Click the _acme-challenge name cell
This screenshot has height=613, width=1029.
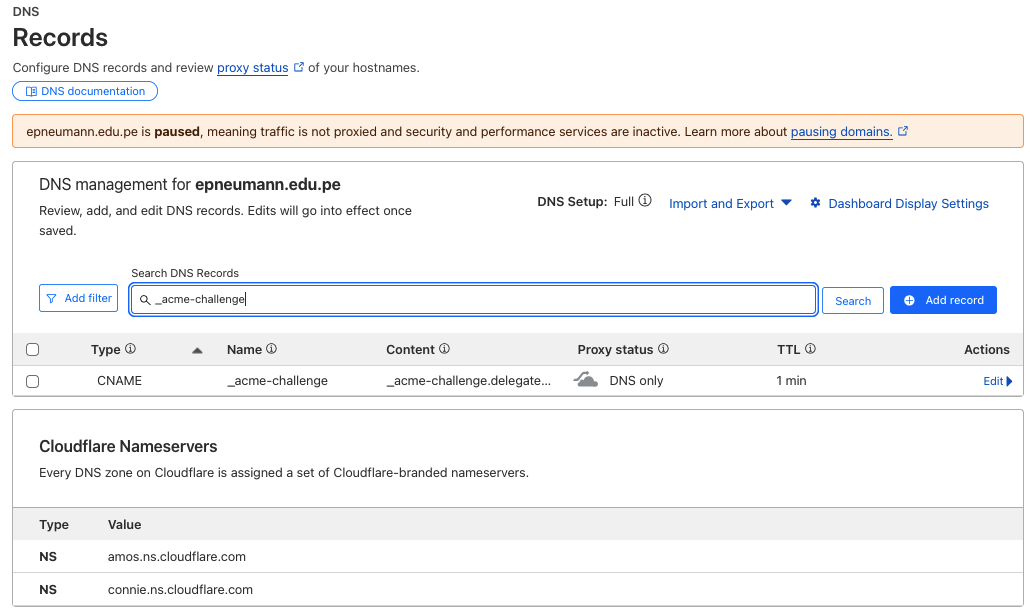[x=278, y=381]
